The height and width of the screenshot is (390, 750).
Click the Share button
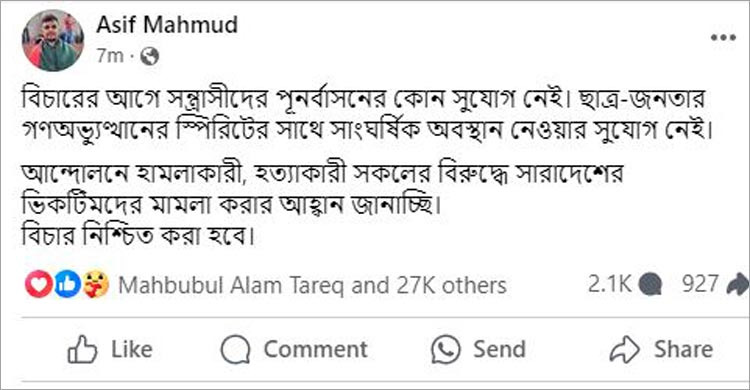click(x=661, y=349)
